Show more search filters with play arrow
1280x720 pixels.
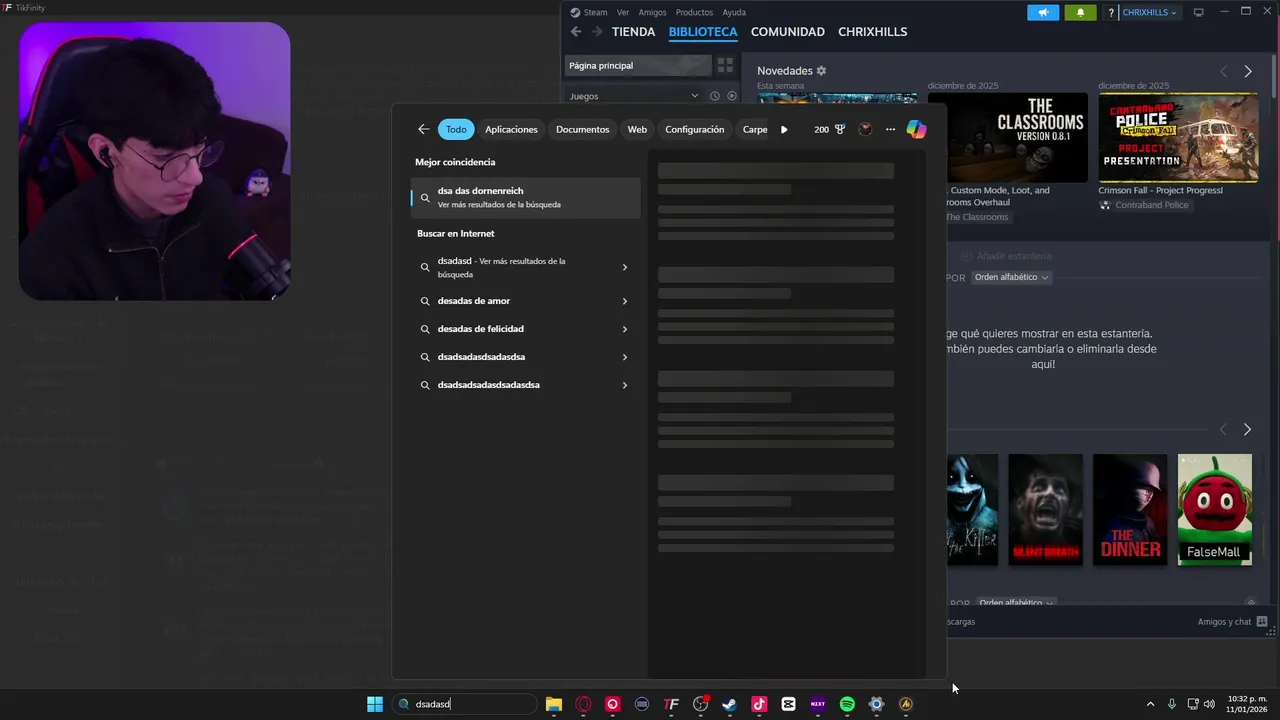click(784, 129)
